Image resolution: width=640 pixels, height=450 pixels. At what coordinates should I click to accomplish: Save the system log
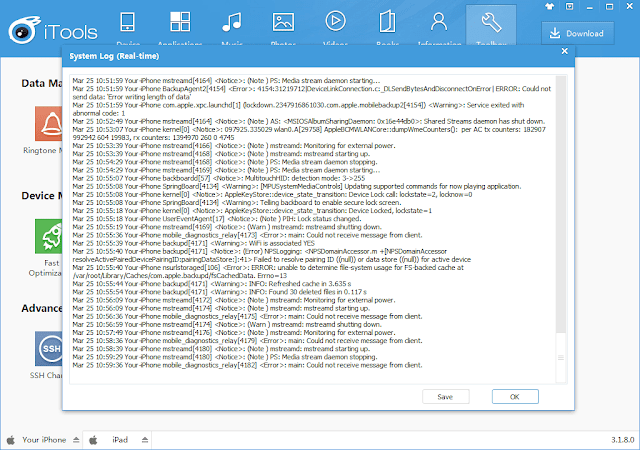point(445,397)
